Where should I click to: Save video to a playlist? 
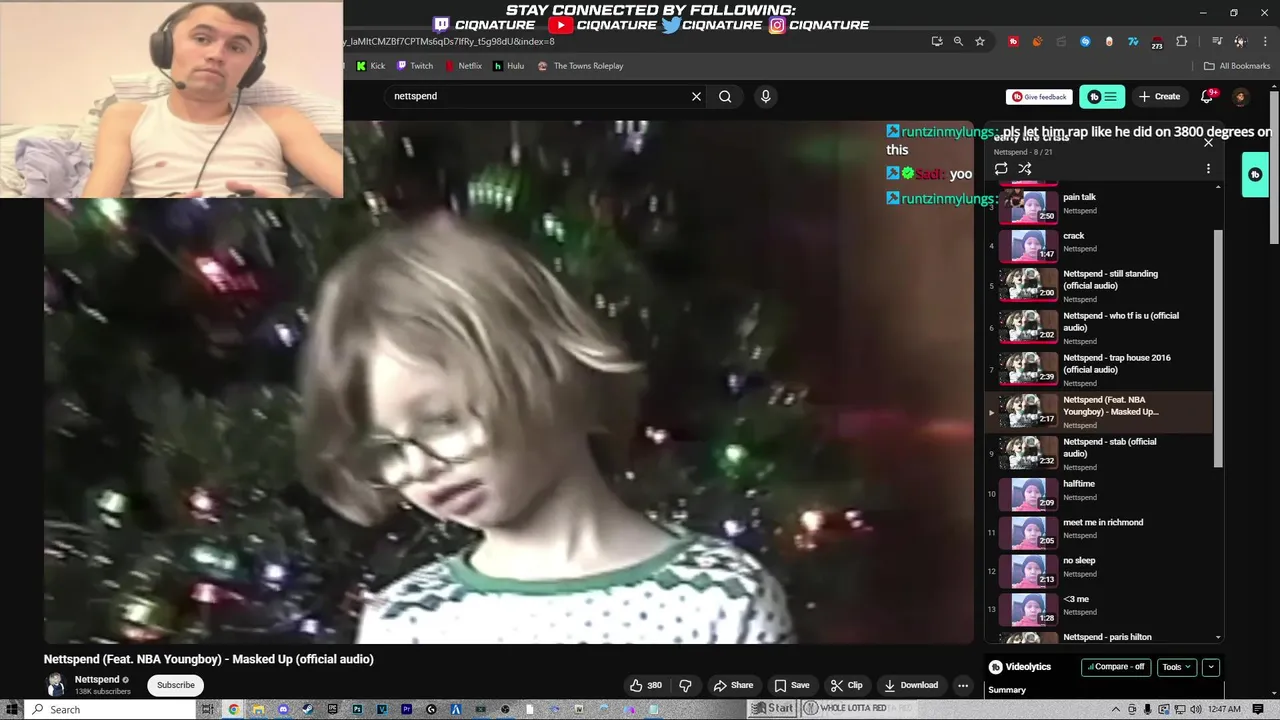tap(792, 685)
